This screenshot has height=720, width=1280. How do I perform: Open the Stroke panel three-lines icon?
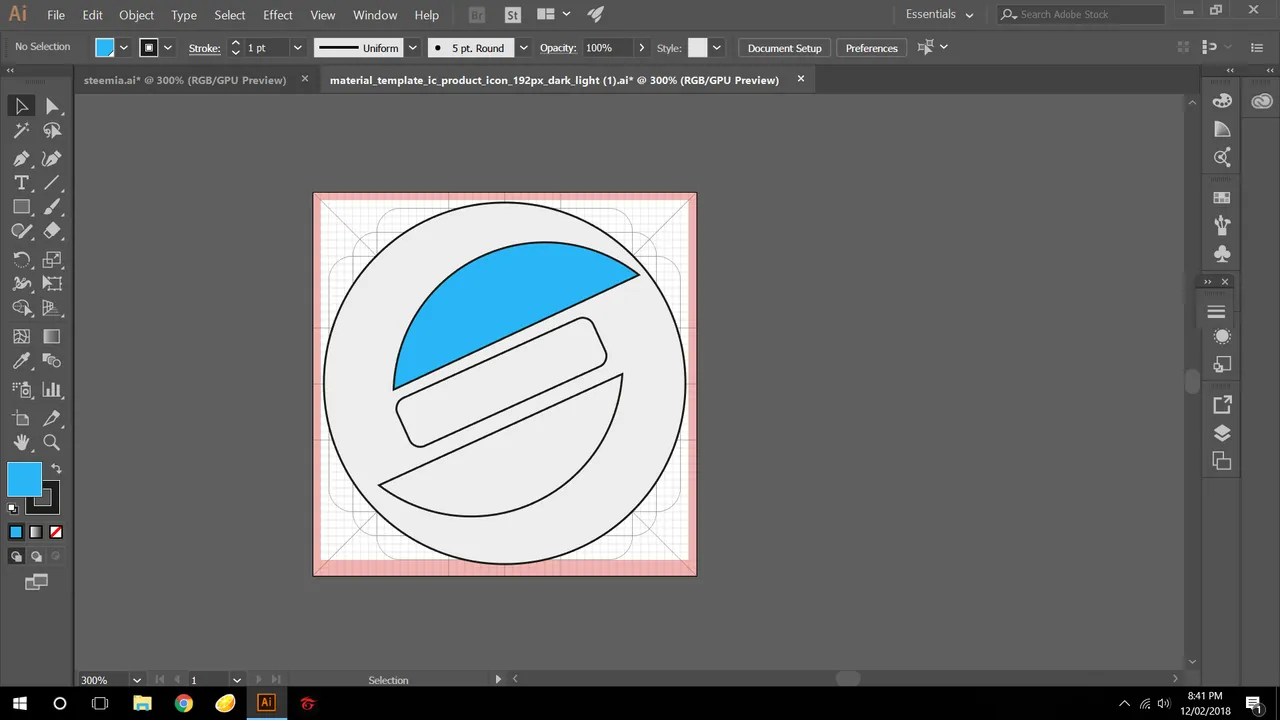tap(1217, 312)
